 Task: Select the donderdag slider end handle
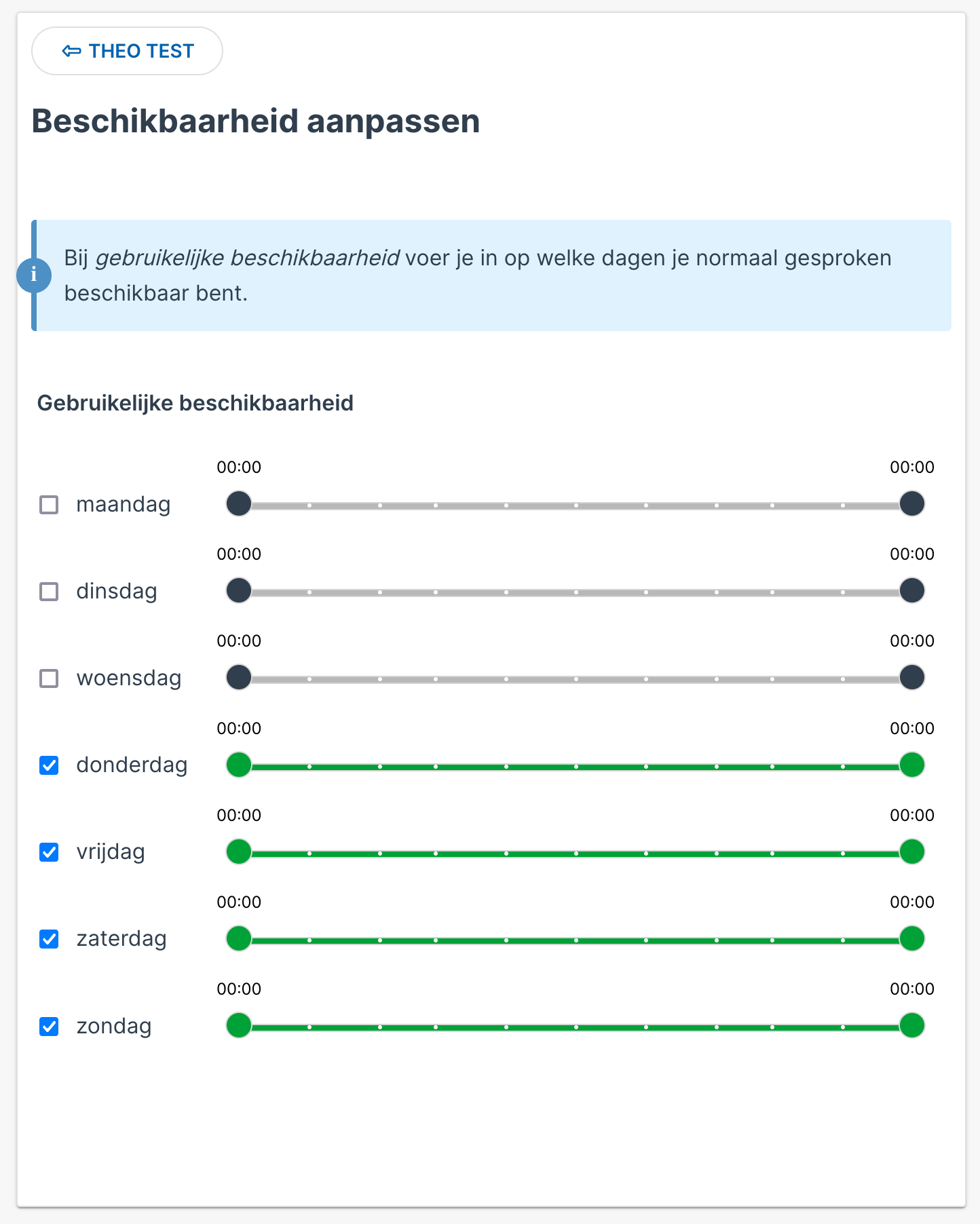coord(912,765)
